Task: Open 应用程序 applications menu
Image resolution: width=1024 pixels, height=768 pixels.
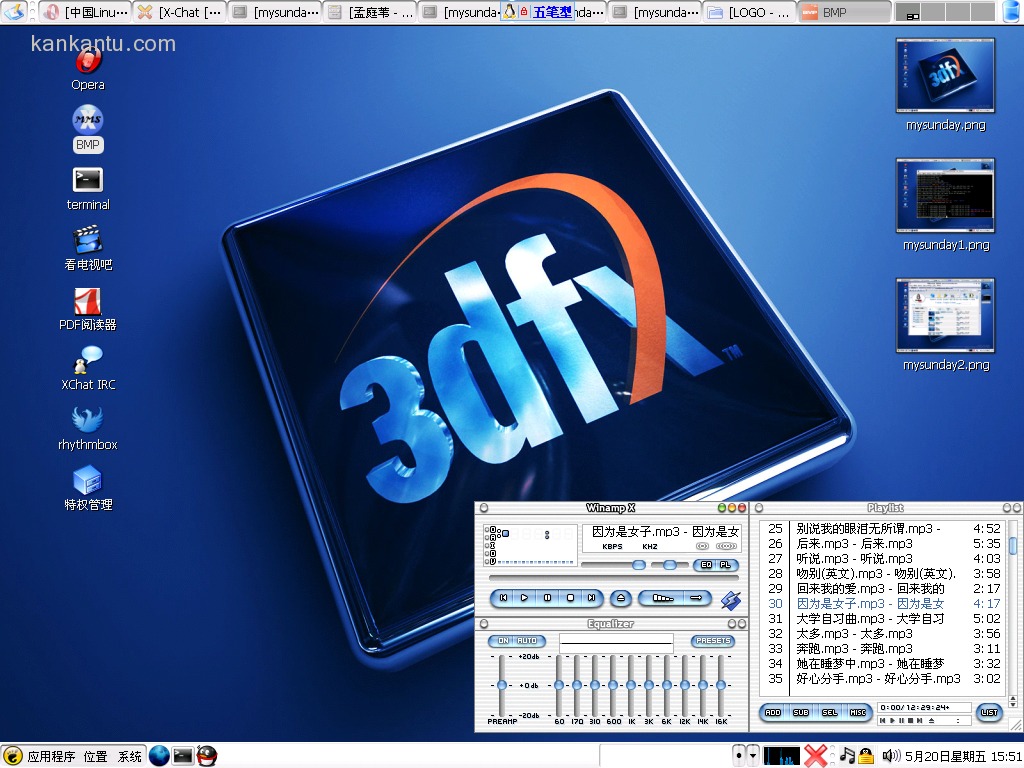Action: pos(51,756)
